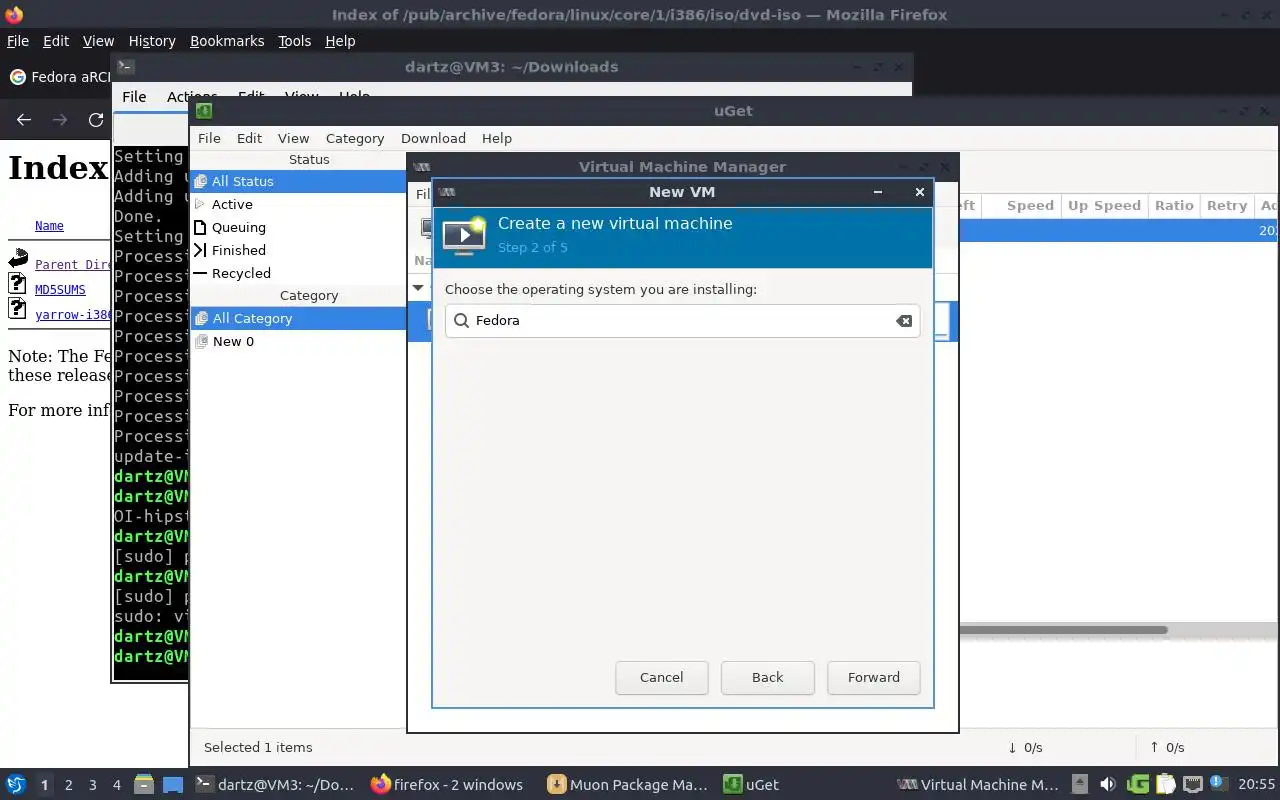This screenshot has height=800, width=1280.
Task: Open uGet File menu
Action: 209,138
